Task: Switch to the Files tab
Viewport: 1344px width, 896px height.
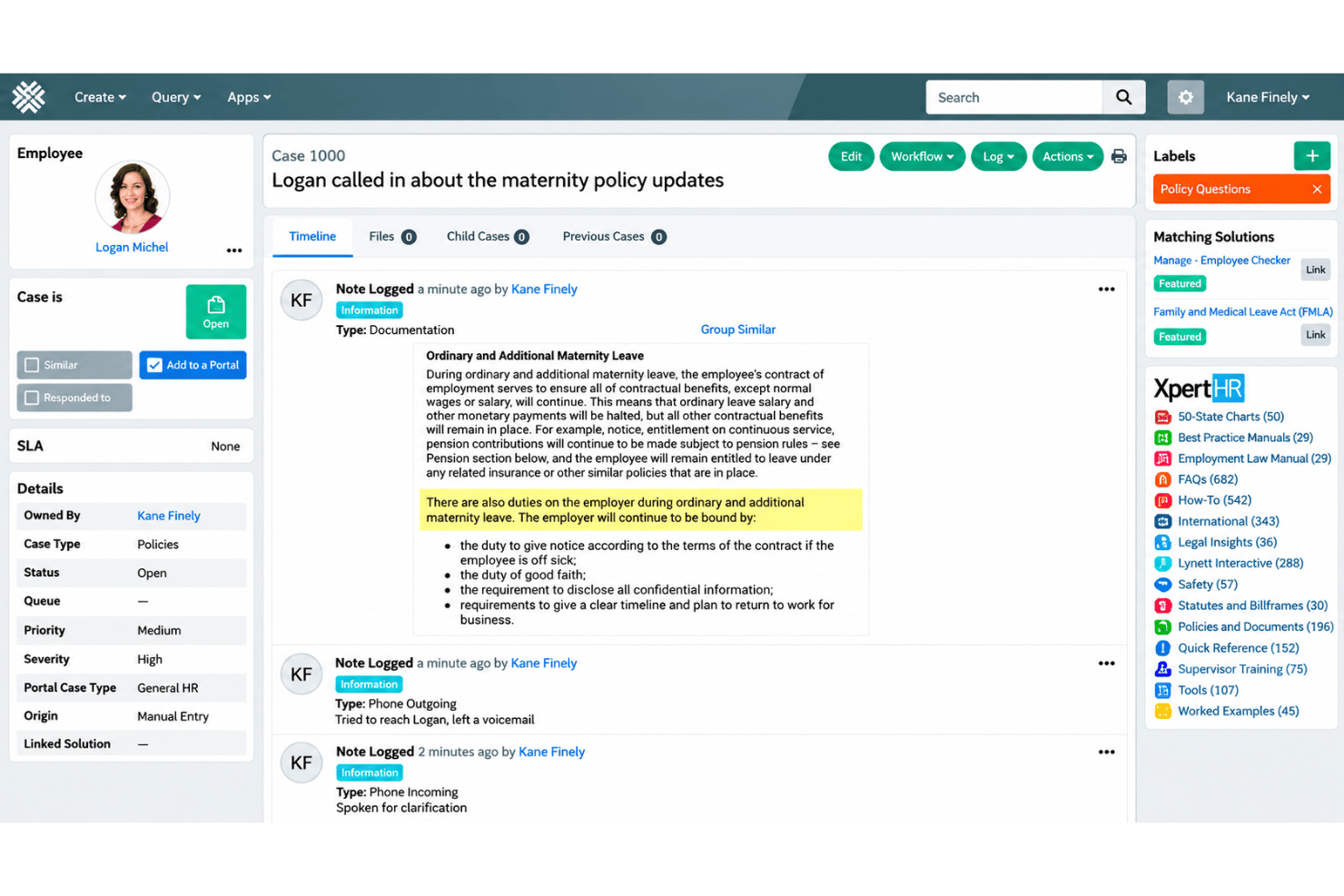Action: 392,236
